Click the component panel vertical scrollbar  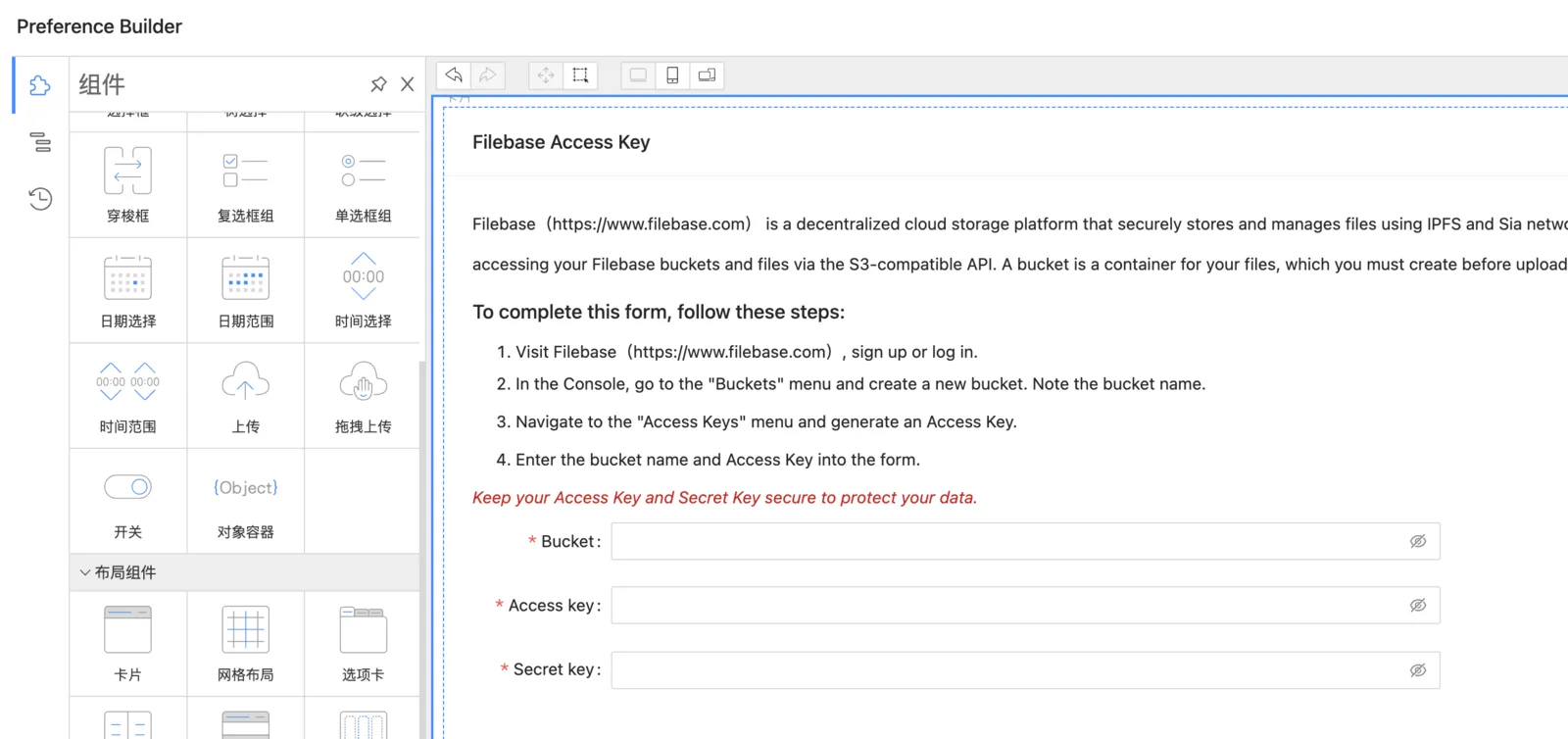[422, 549]
